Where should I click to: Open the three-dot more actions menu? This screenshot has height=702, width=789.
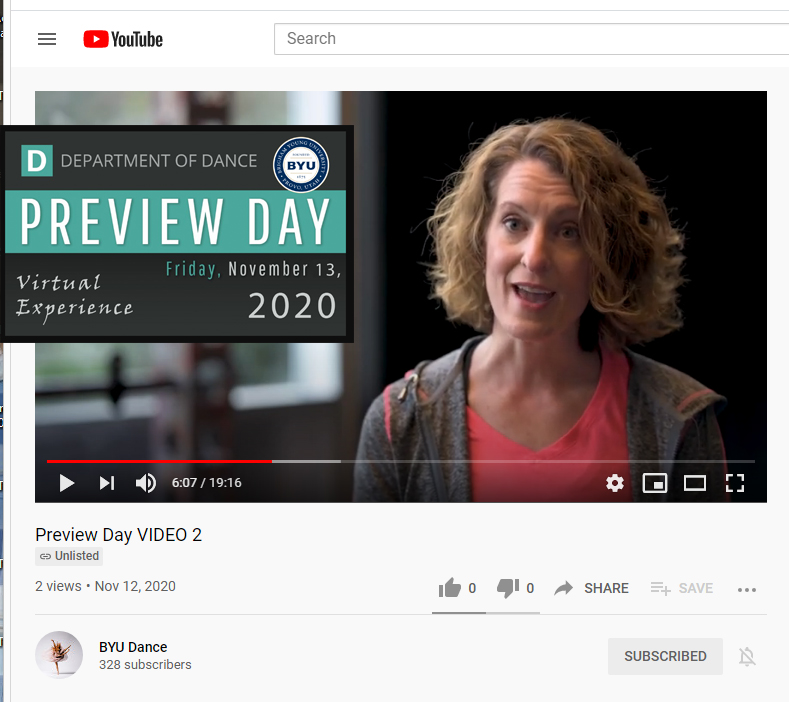(x=747, y=589)
